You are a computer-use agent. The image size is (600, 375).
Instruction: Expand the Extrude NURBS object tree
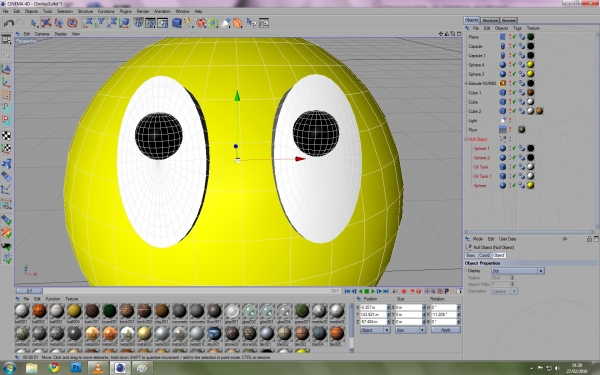[466, 83]
